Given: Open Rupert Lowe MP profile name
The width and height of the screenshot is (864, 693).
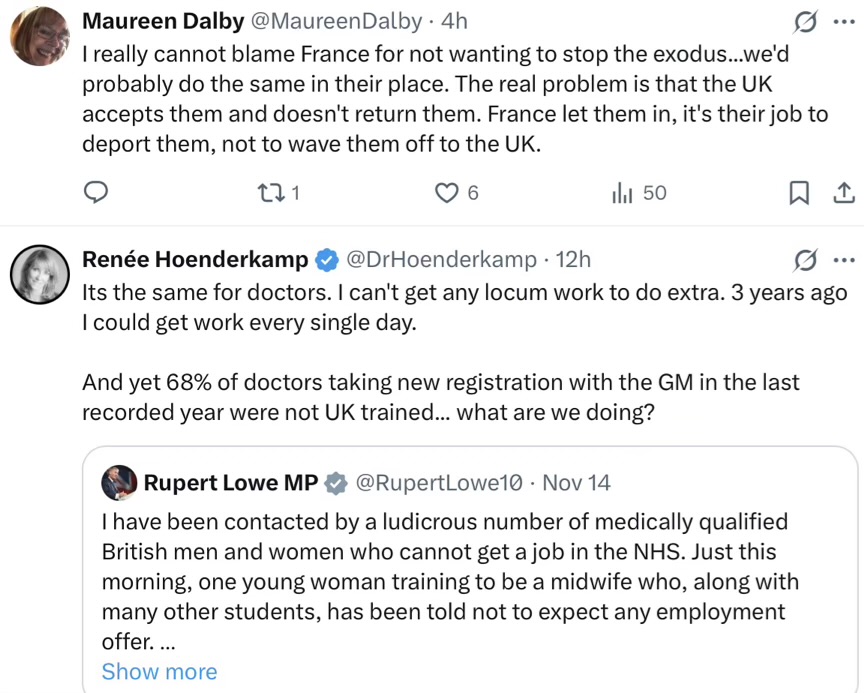Looking at the screenshot, I should [x=230, y=483].
